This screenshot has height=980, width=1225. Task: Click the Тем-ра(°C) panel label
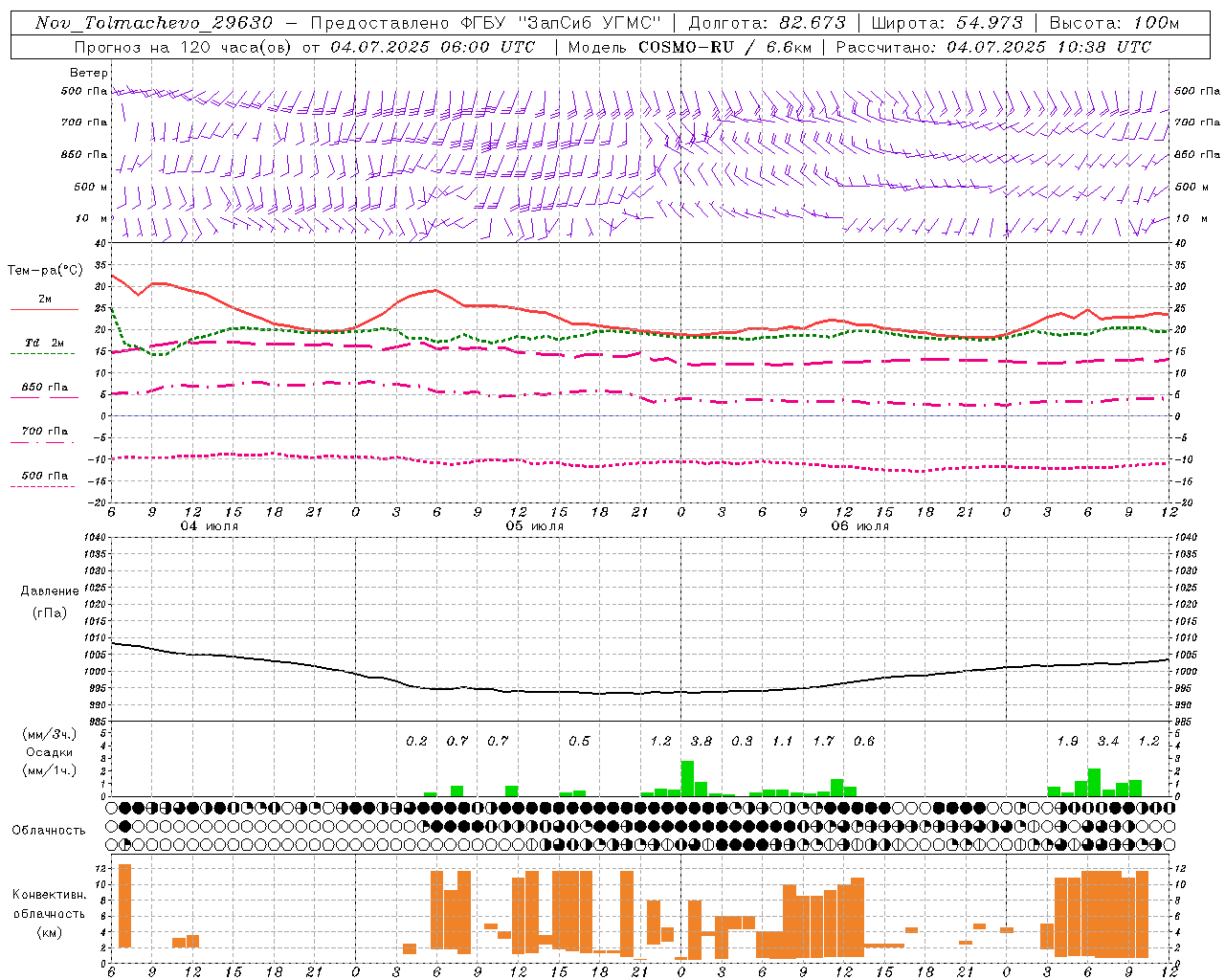45,271
